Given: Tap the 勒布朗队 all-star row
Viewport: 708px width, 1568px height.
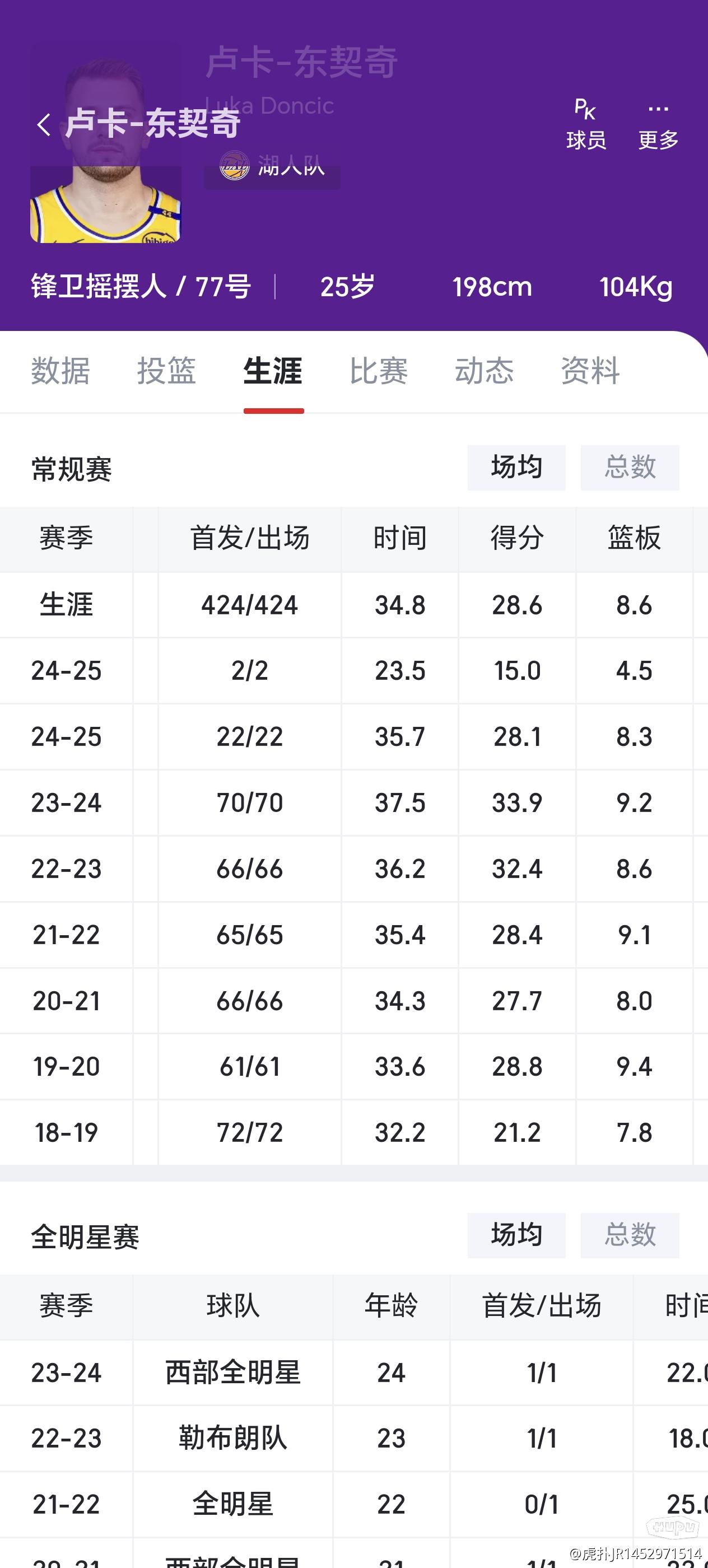Looking at the screenshot, I should (353, 1439).
